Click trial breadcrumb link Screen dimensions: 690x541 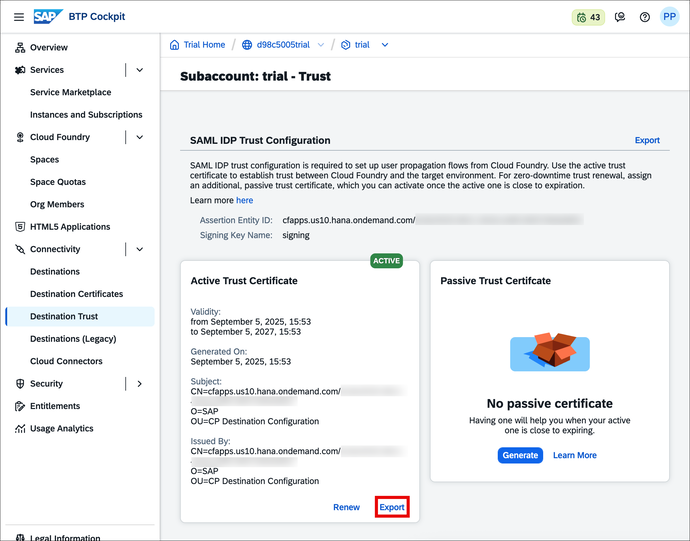pyautogui.click(x=362, y=45)
